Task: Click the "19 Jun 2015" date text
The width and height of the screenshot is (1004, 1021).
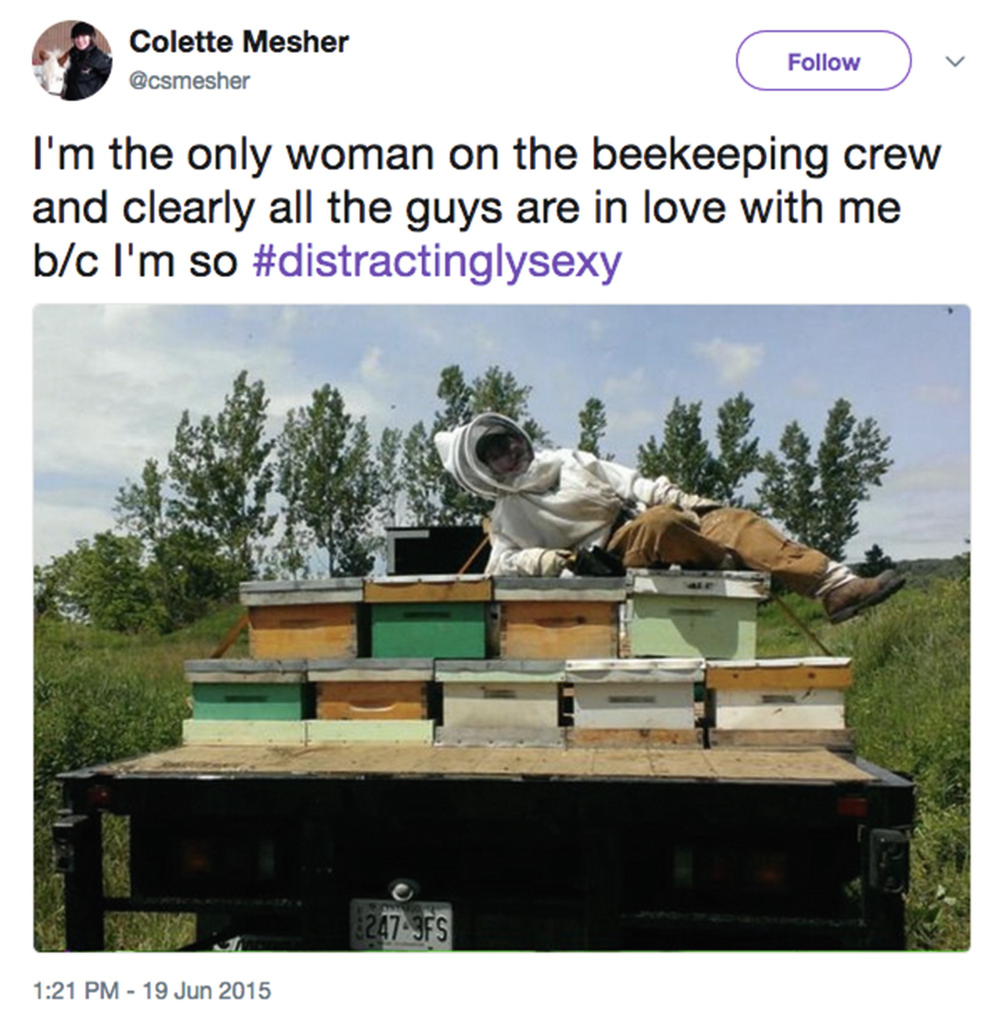Action: [x=206, y=990]
